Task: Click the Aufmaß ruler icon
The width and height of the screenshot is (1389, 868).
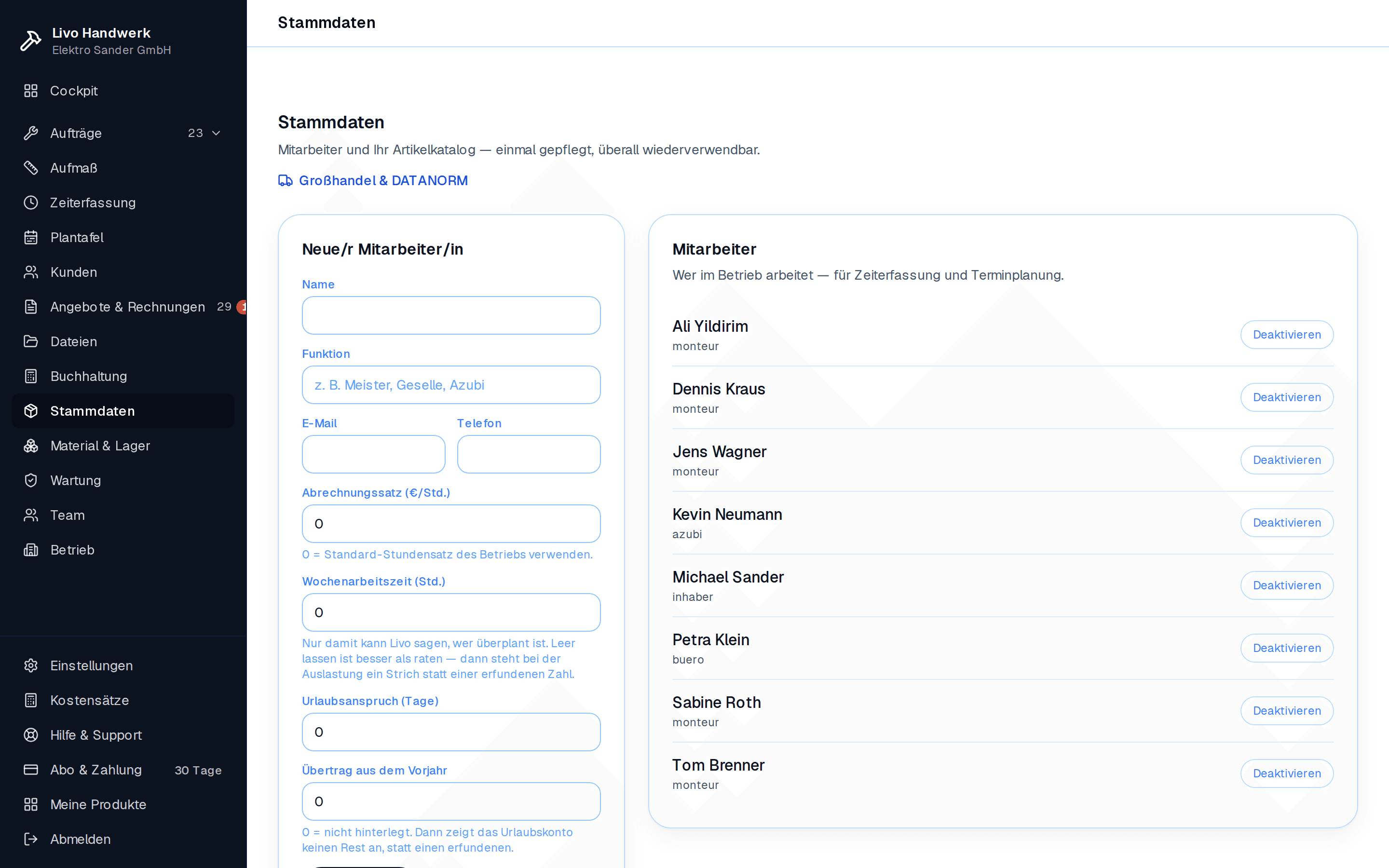Action: tap(31, 168)
